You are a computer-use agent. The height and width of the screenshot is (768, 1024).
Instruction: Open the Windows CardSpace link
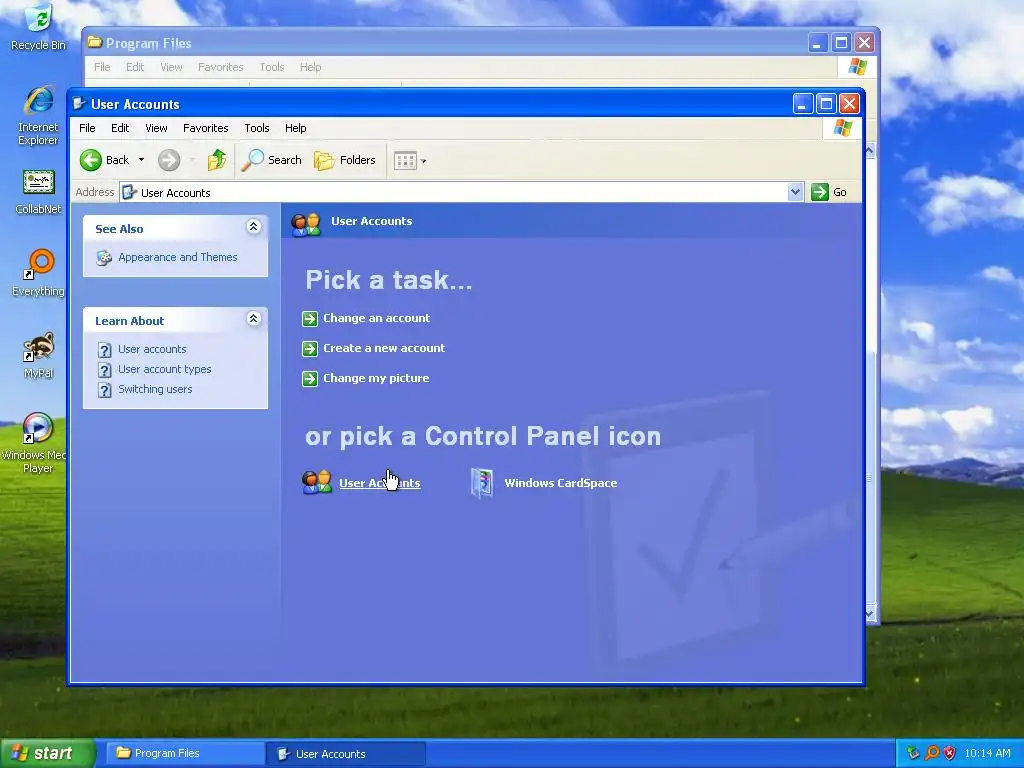tap(560, 483)
